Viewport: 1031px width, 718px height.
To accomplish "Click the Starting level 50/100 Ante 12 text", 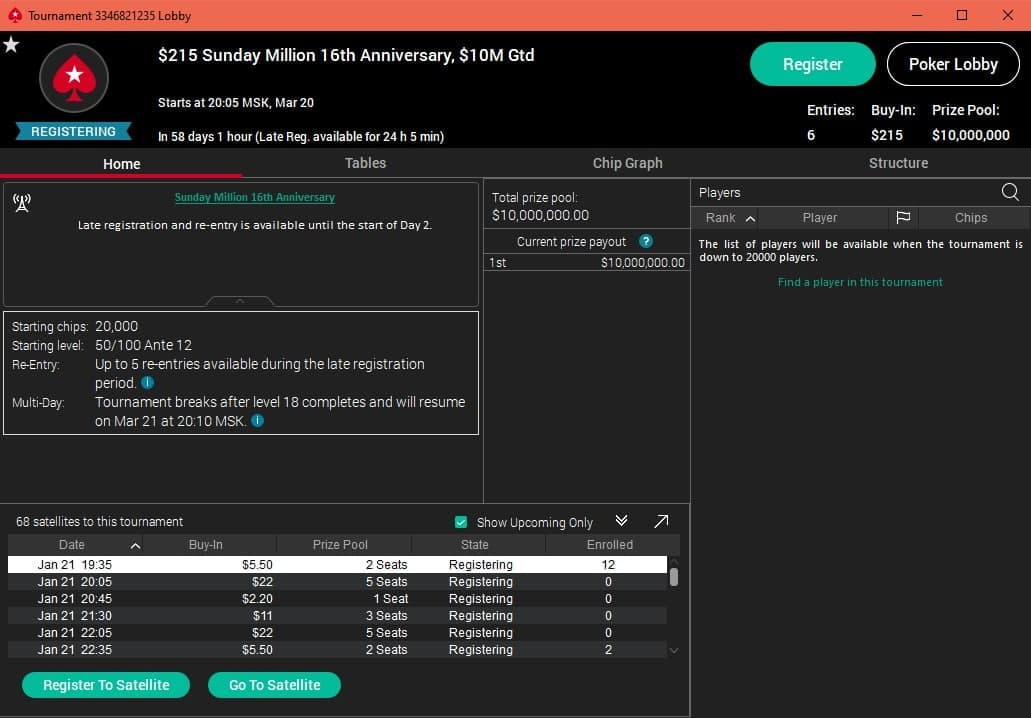I will click(x=143, y=345).
